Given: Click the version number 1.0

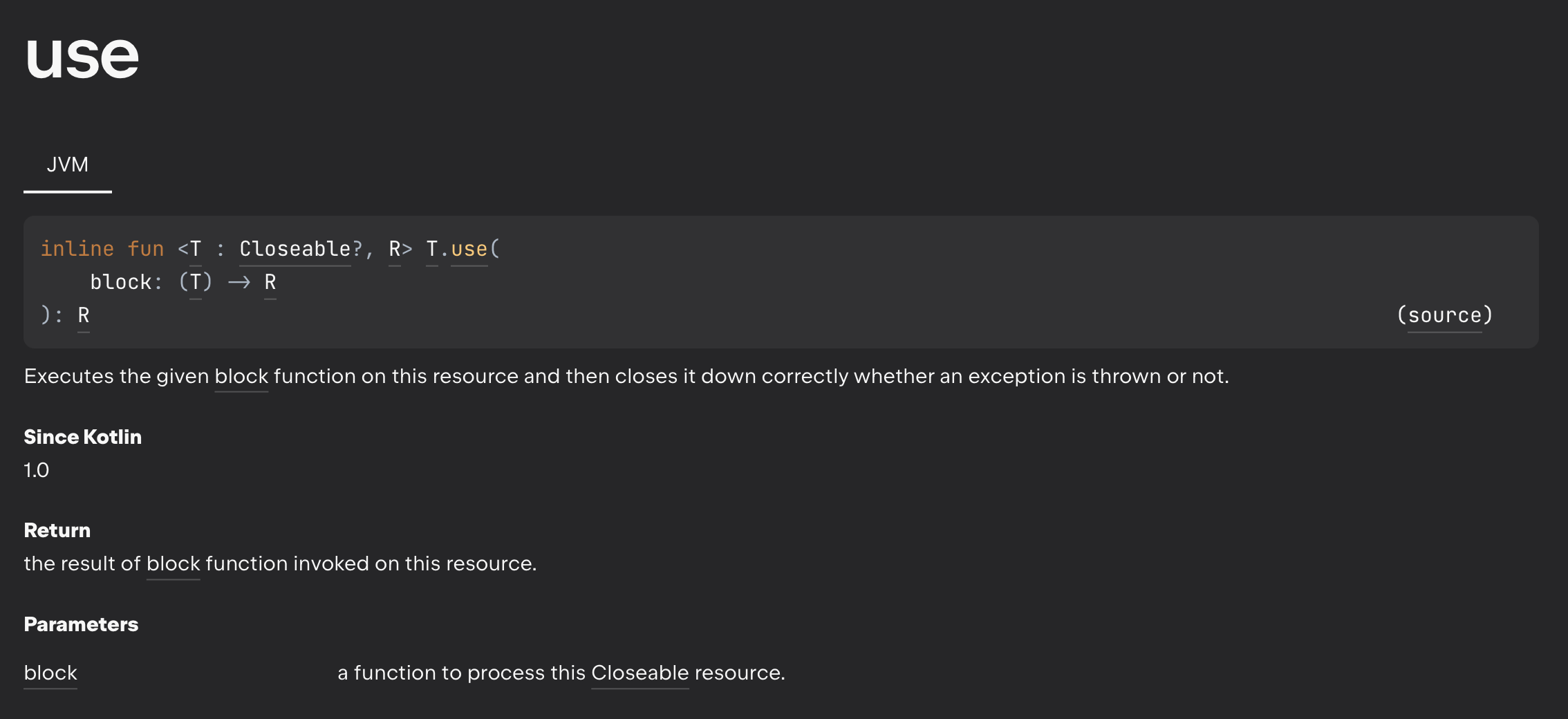Looking at the screenshot, I should pos(36,470).
